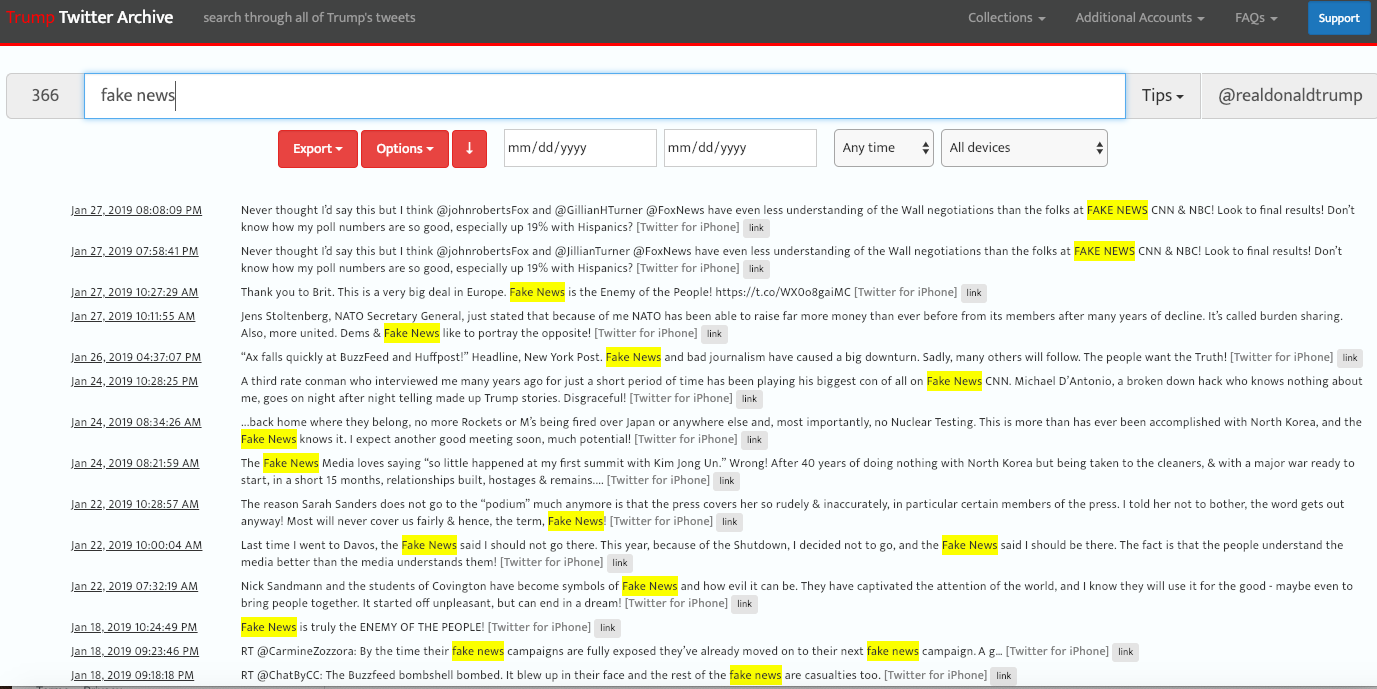Image resolution: width=1377 pixels, height=689 pixels.
Task: Open the Any time select box
Action: [x=884, y=148]
